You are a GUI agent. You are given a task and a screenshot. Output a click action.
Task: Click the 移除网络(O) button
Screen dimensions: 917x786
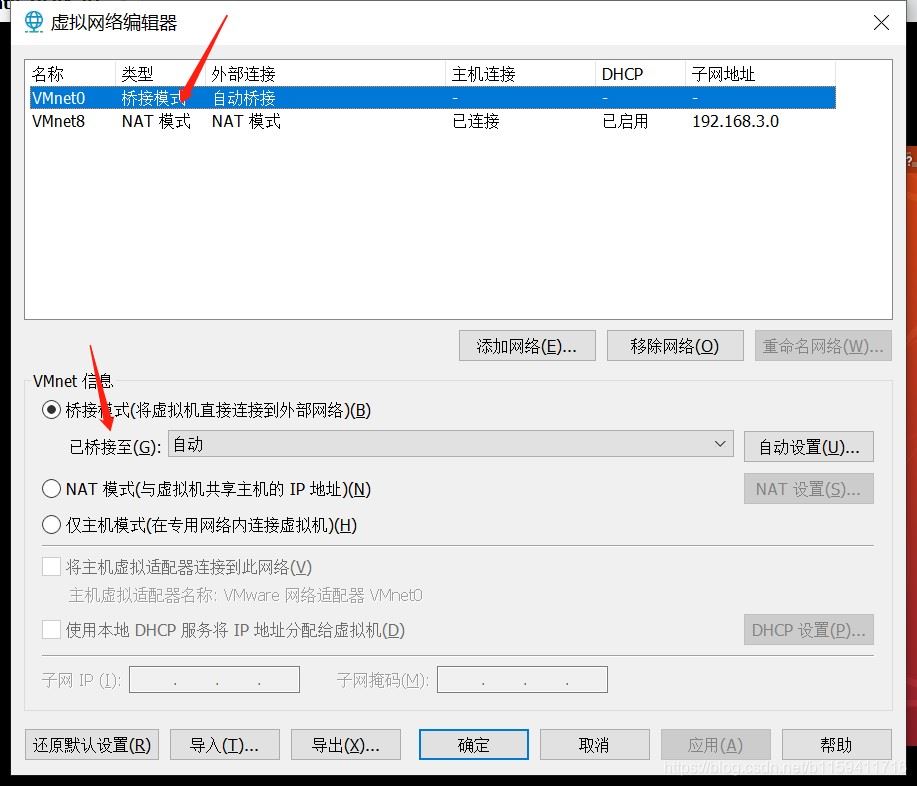(675, 346)
